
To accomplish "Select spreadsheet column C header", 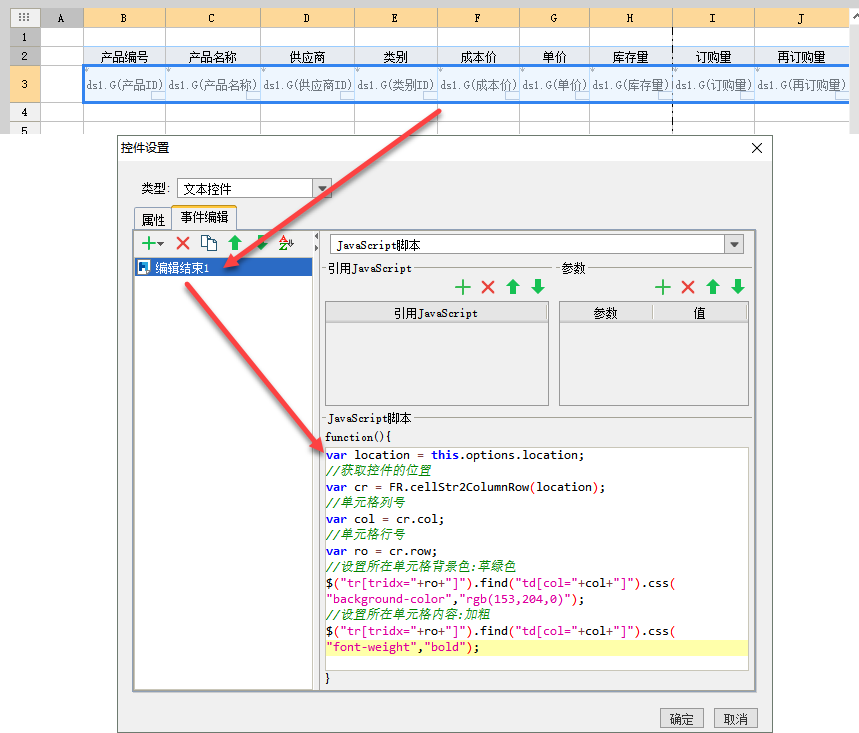I will (x=213, y=18).
